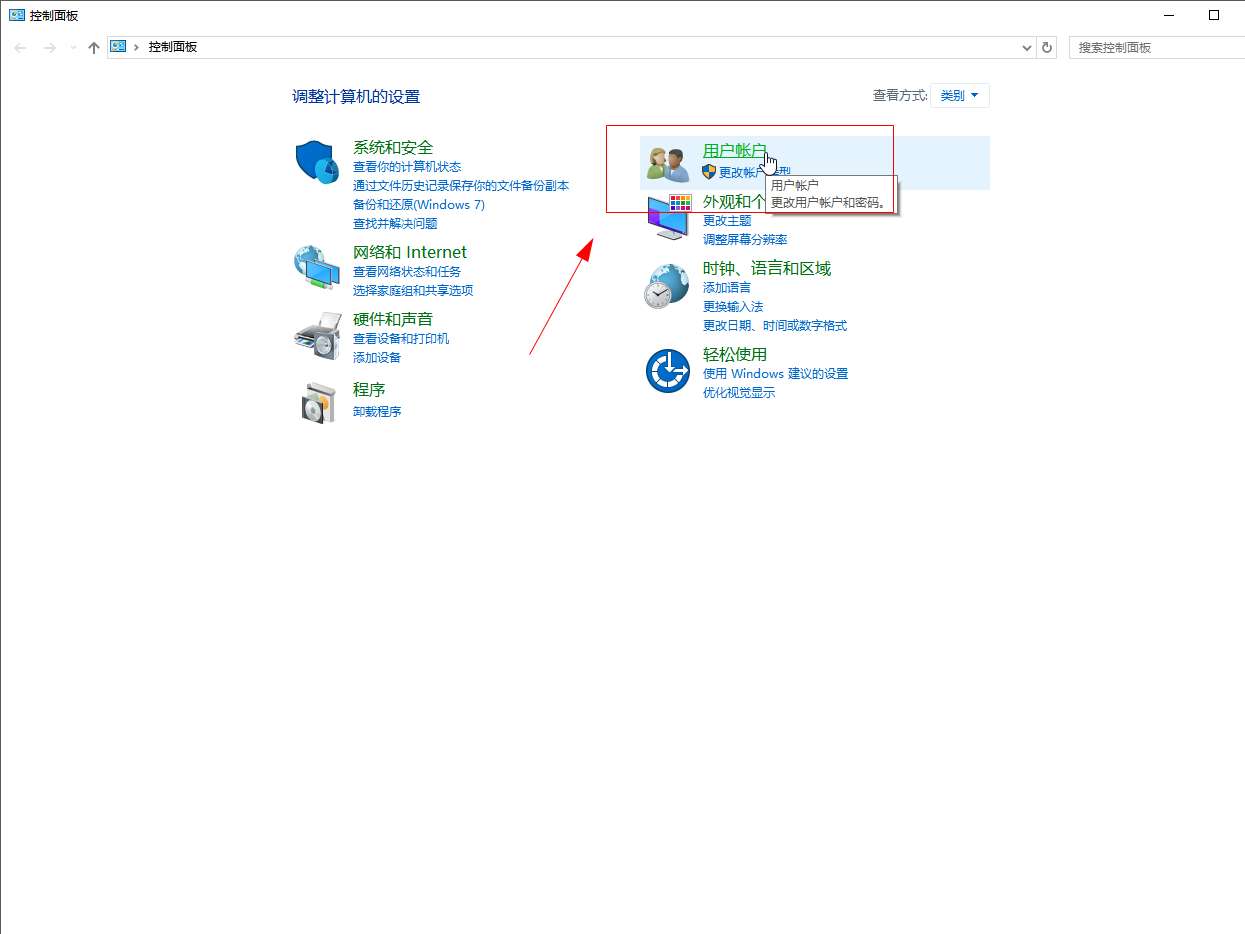This screenshot has height=934, width=1245.
Task: Open 用户帐户 category heading
Action: click(735, 151)
